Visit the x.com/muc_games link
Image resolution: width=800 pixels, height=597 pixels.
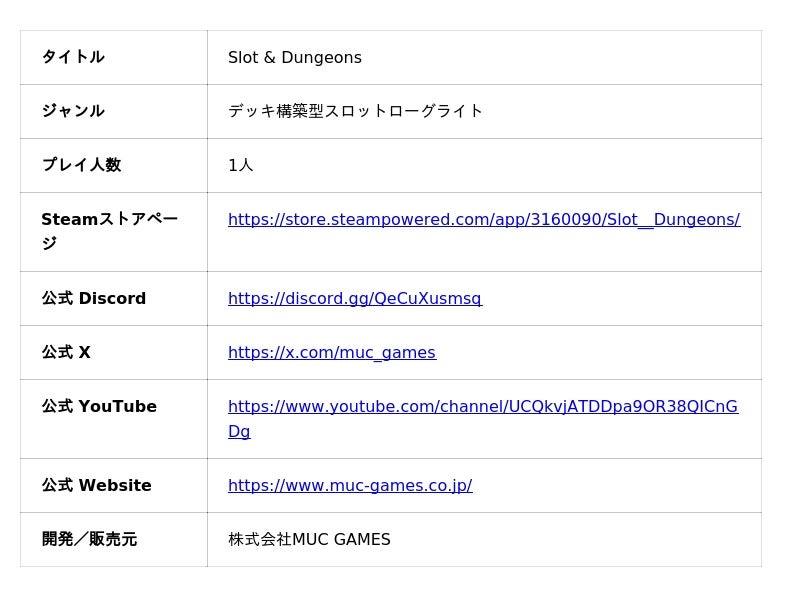click(x=331, y=353)
